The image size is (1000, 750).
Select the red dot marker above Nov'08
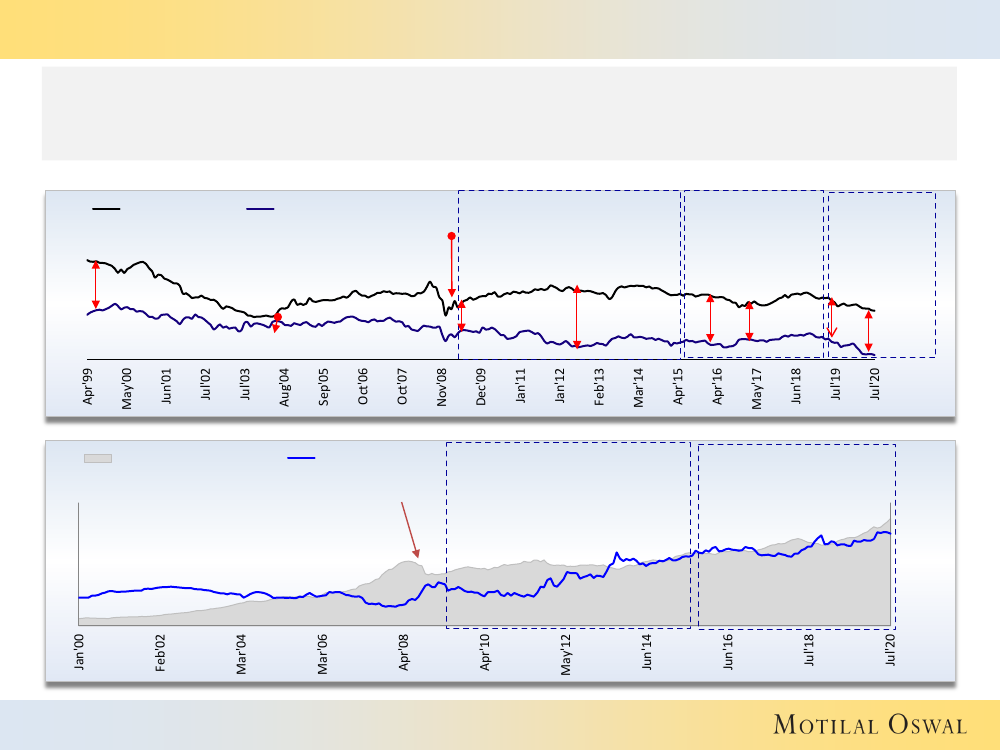(x=451, y=236)
